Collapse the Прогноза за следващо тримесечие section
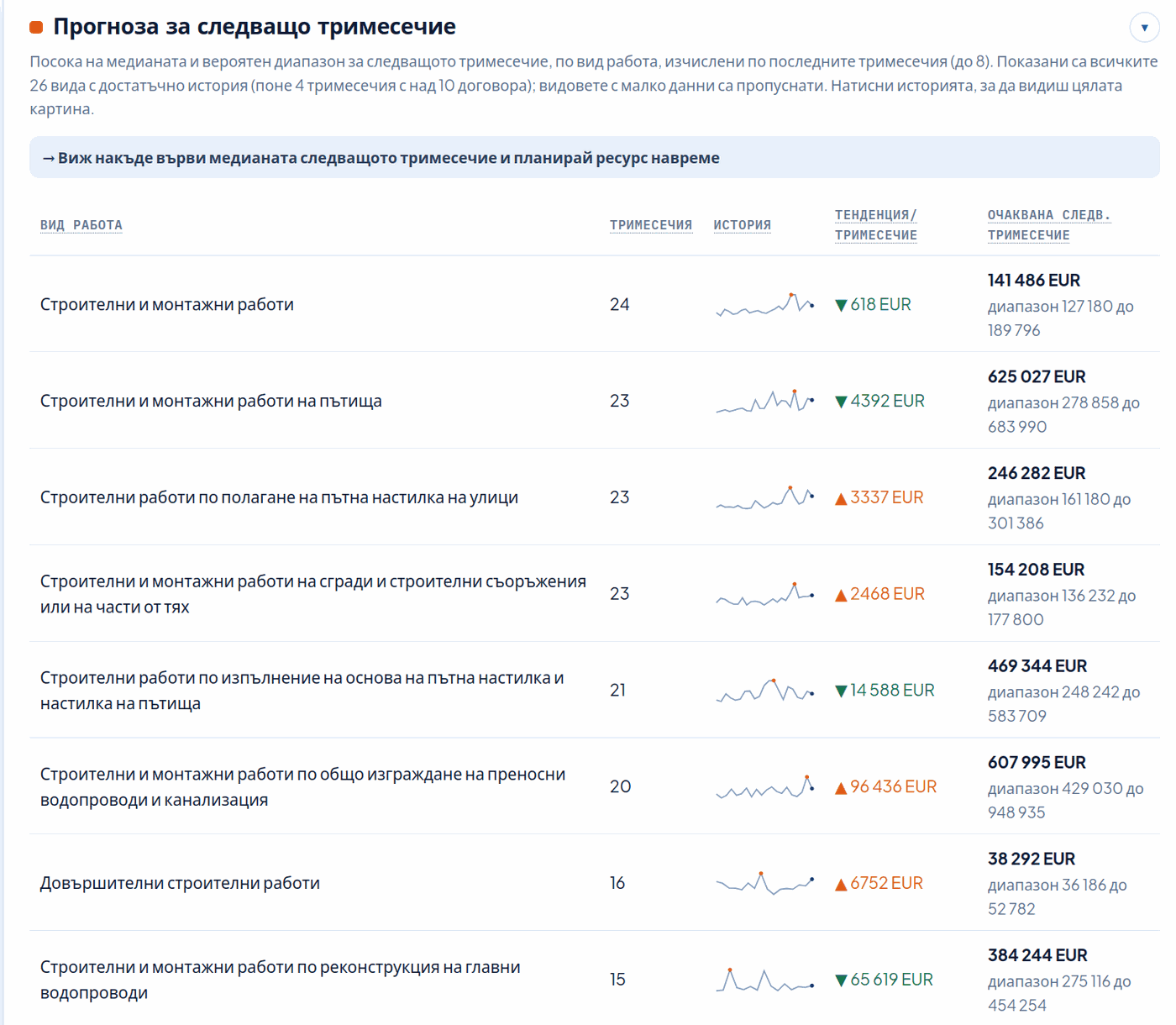The image size is (1176, 1025). pyautogui.click(x=1144, y=28)
